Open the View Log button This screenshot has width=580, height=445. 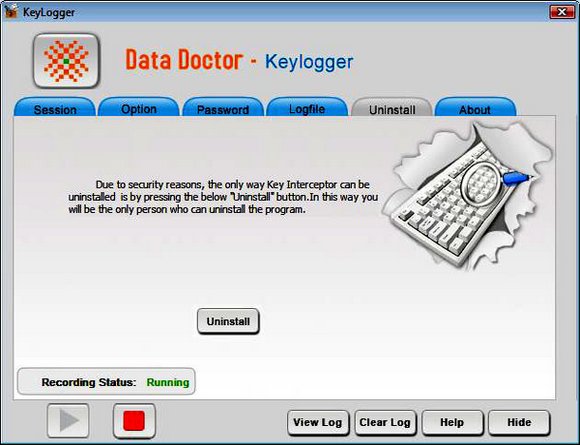318,422
